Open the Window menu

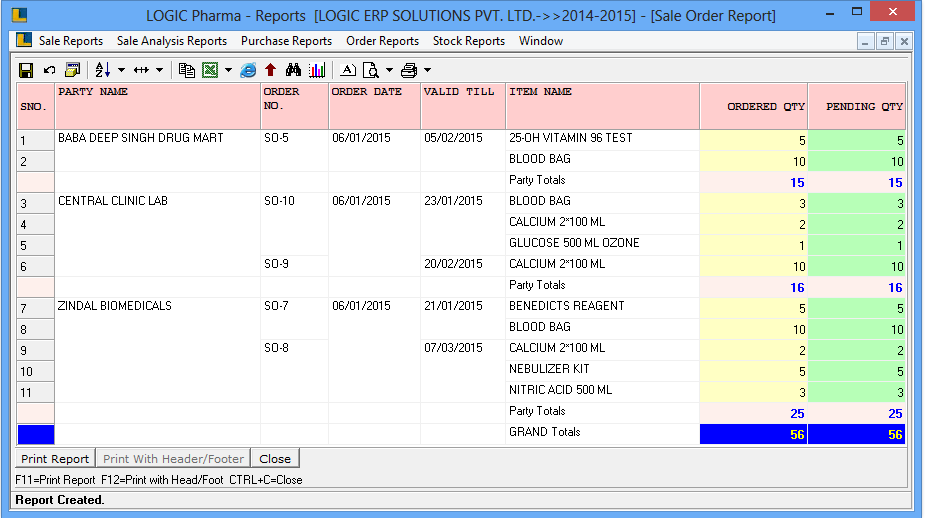click(x=540, y=41)
